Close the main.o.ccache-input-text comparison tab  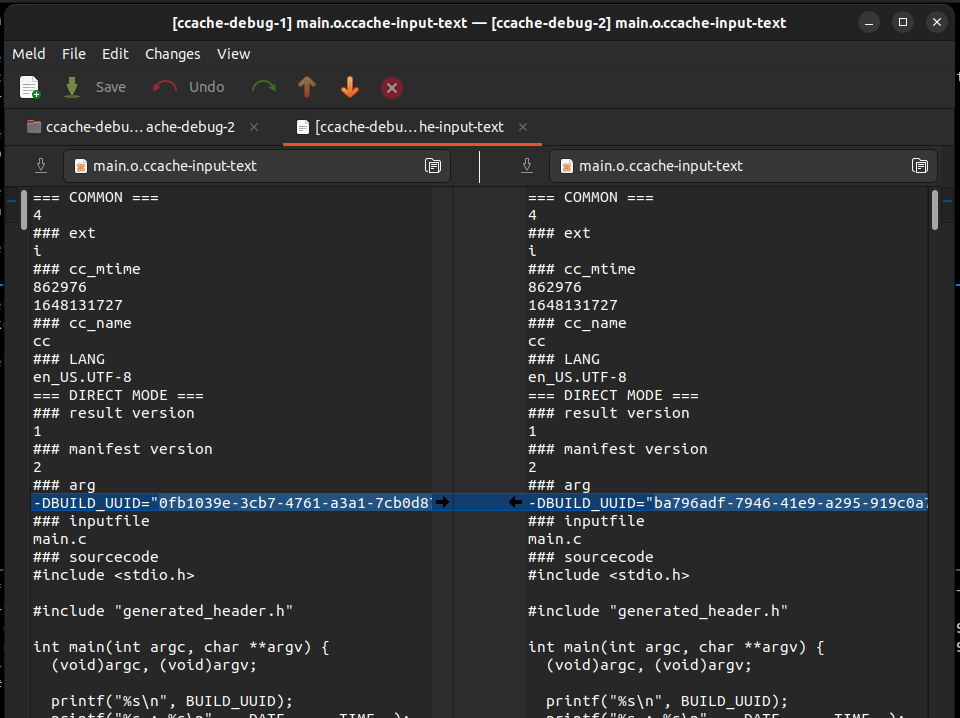523,127
